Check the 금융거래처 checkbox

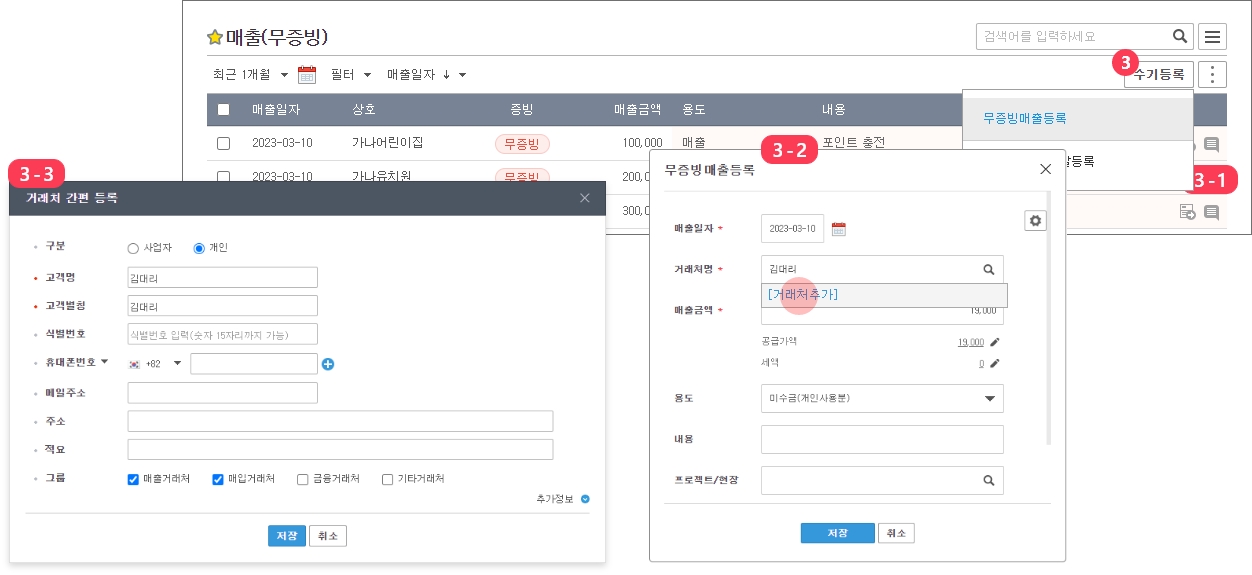pyautogui.click(x=303, y=479)
